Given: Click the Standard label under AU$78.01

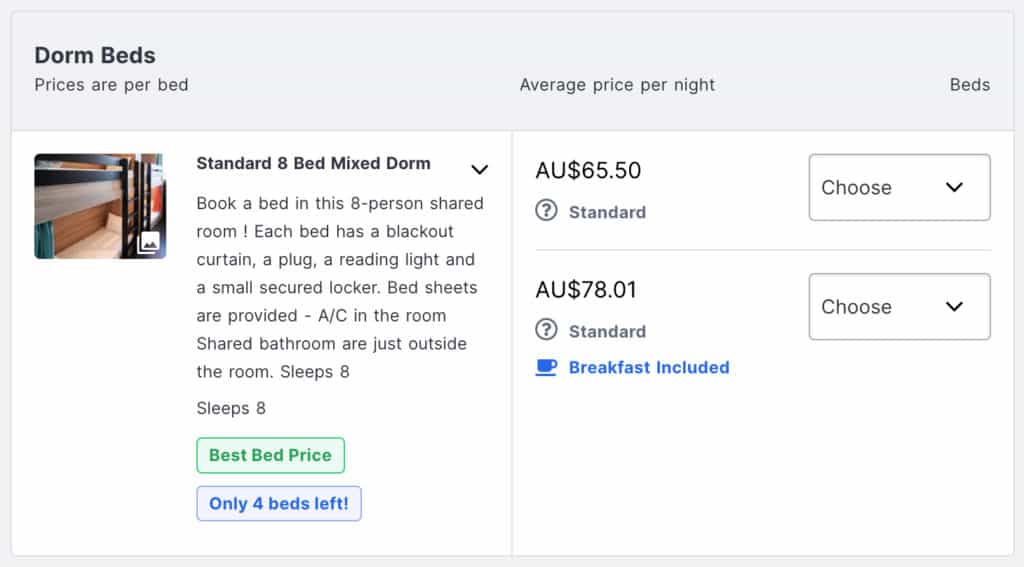Looking at the screenshot, I should click(607, 331).
